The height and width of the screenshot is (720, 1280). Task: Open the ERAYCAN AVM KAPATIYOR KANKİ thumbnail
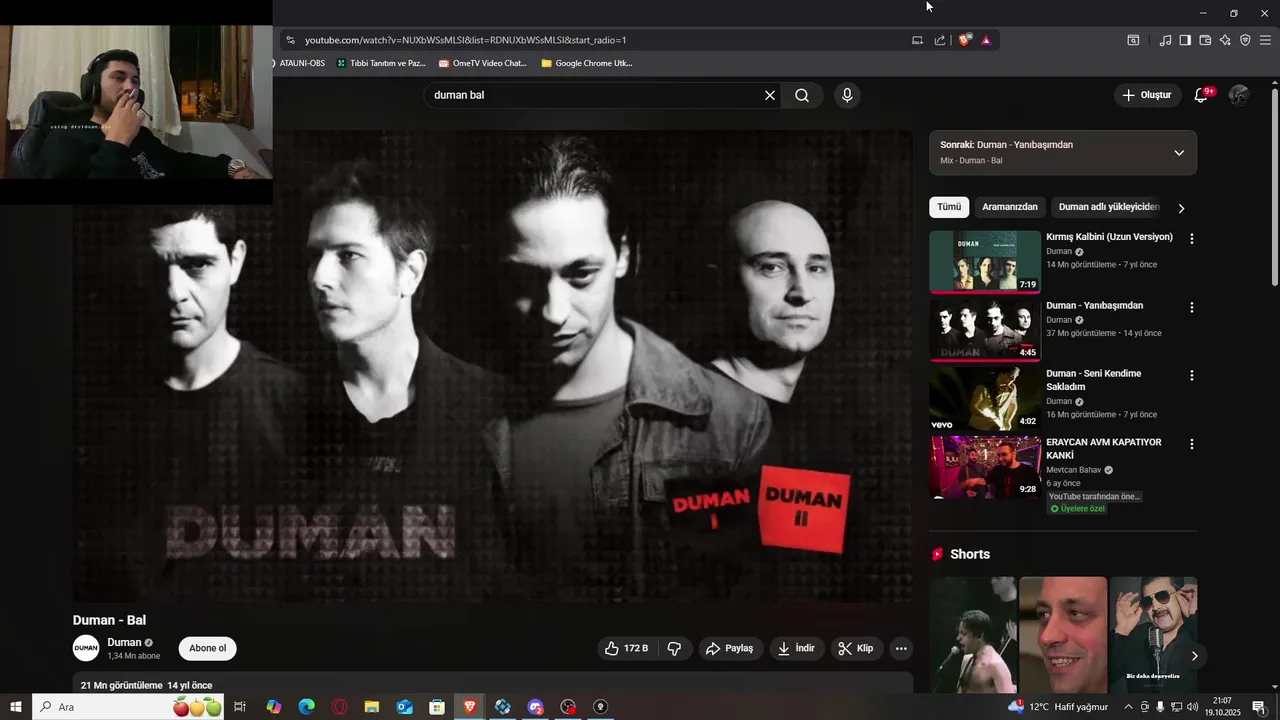point(985,467)
